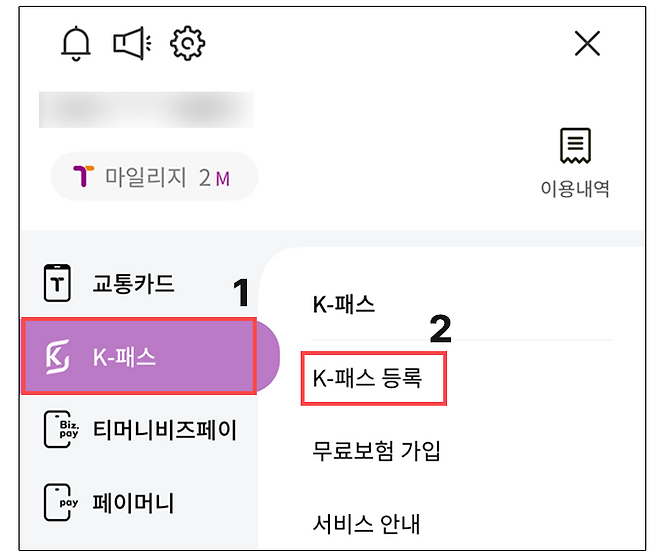The height and width of the screenshot is (555, 658).
Task: Open the 이용내역 receipt icon
Action: pos(575,147)
